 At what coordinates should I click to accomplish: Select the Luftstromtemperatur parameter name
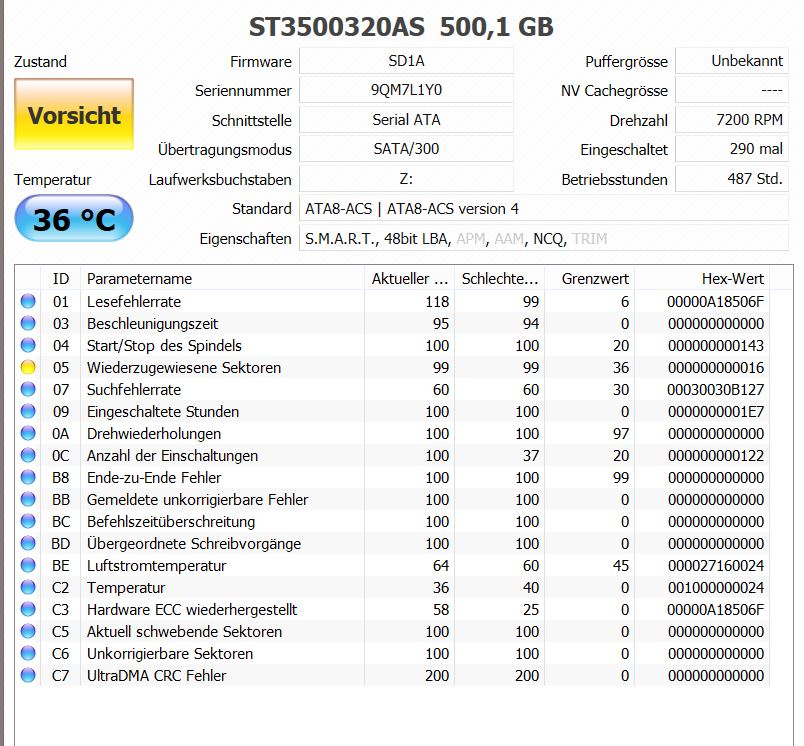point(156,566)
